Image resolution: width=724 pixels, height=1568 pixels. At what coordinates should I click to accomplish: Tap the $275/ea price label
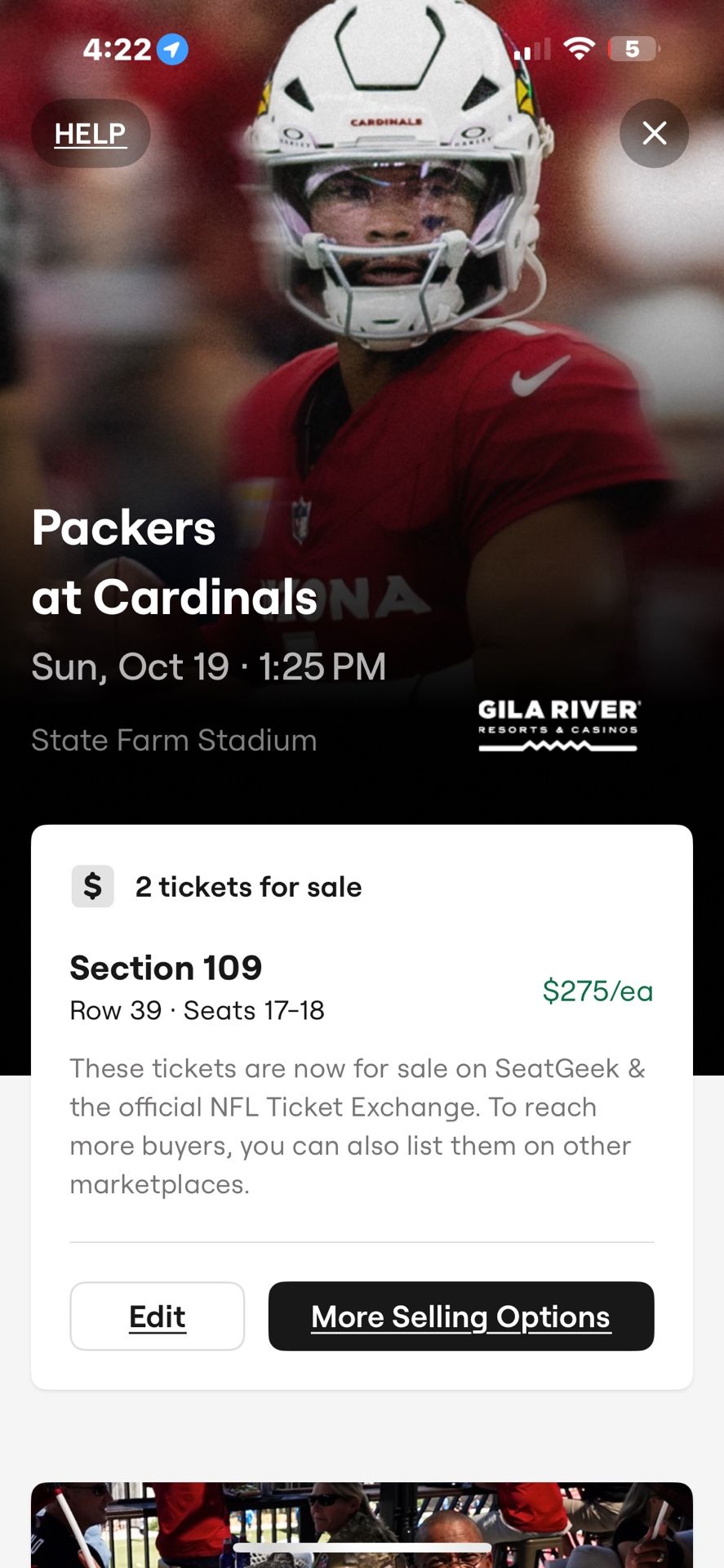598,991
